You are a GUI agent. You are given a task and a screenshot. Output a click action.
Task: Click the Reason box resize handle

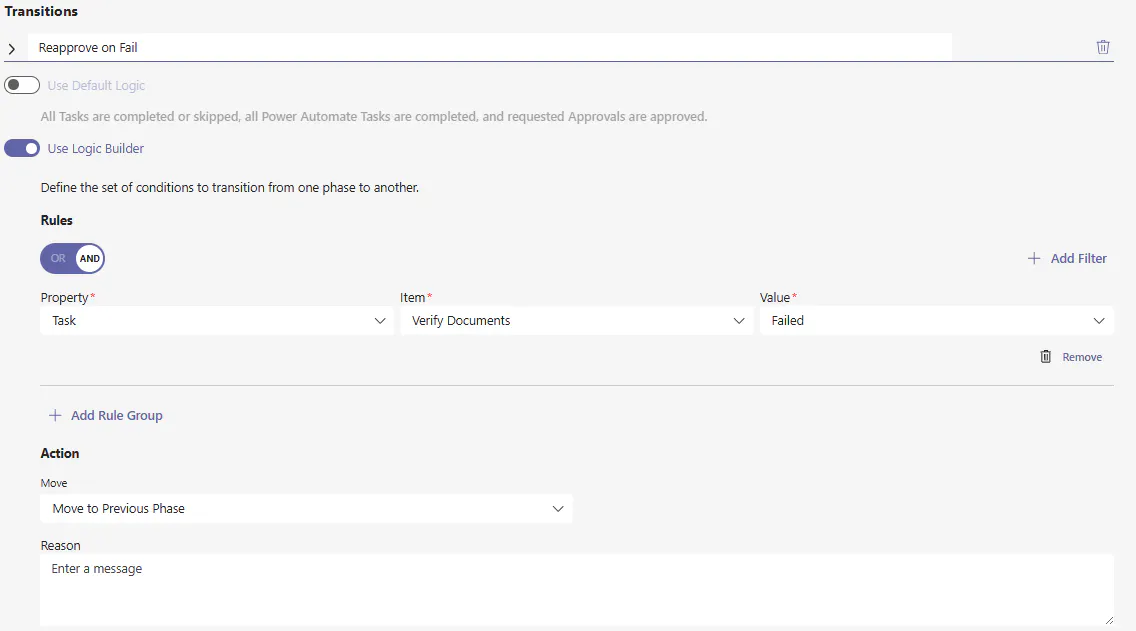tap(1108, 621)
